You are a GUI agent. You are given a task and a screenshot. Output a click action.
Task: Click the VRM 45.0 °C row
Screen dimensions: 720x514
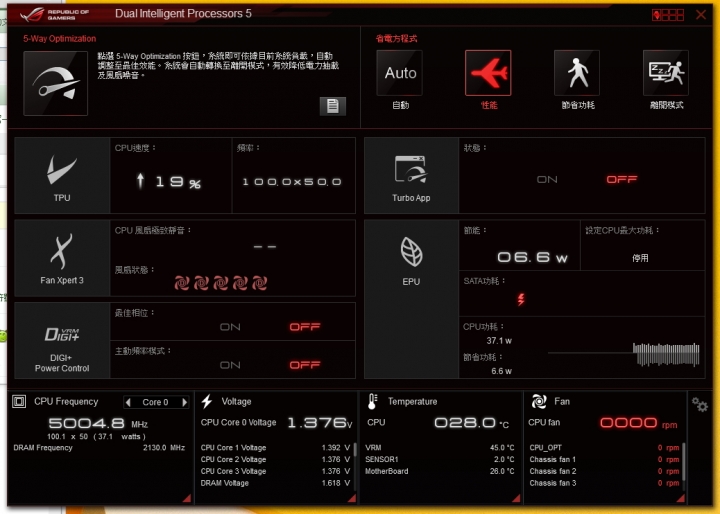pos(440,448)
